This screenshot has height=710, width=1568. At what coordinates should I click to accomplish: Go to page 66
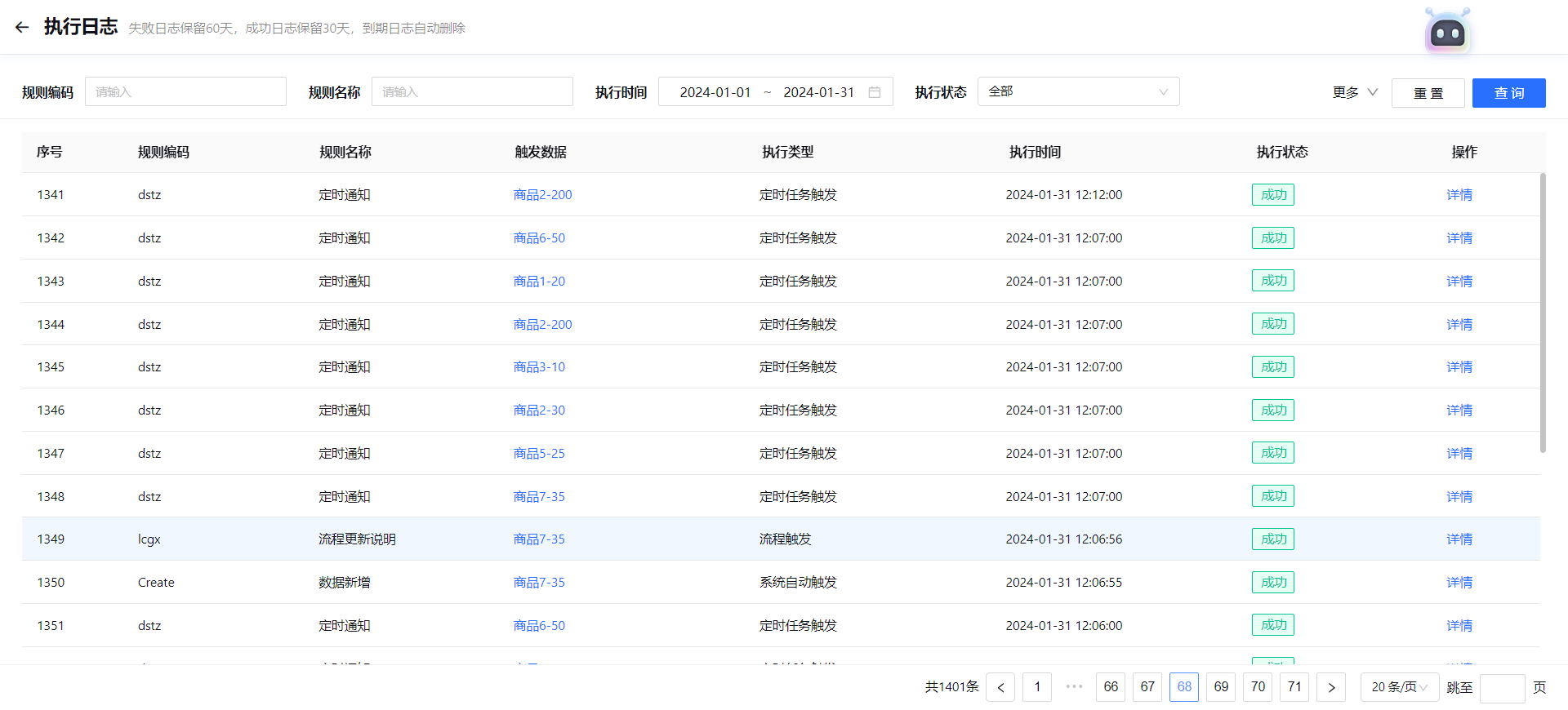click(x=1111, y=687)
